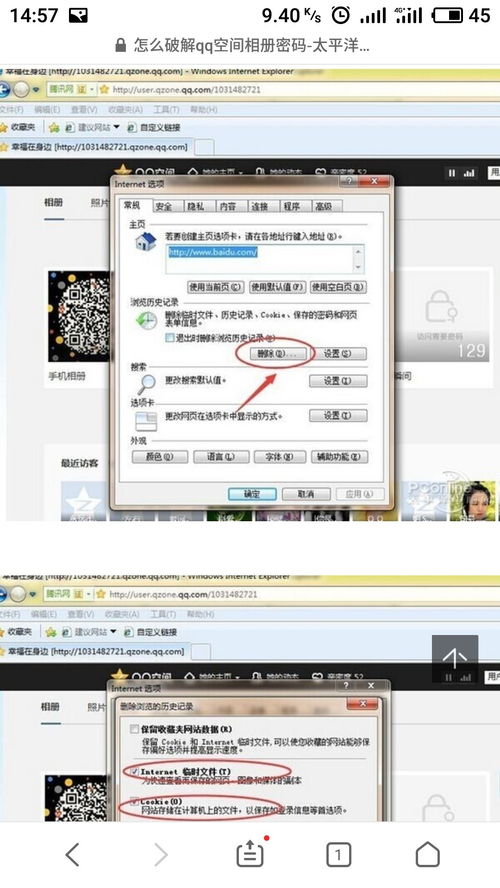Select the 程序 tab in Internet 选项
The width and height of the screenshot is (500, 888).
coord(292,207)
